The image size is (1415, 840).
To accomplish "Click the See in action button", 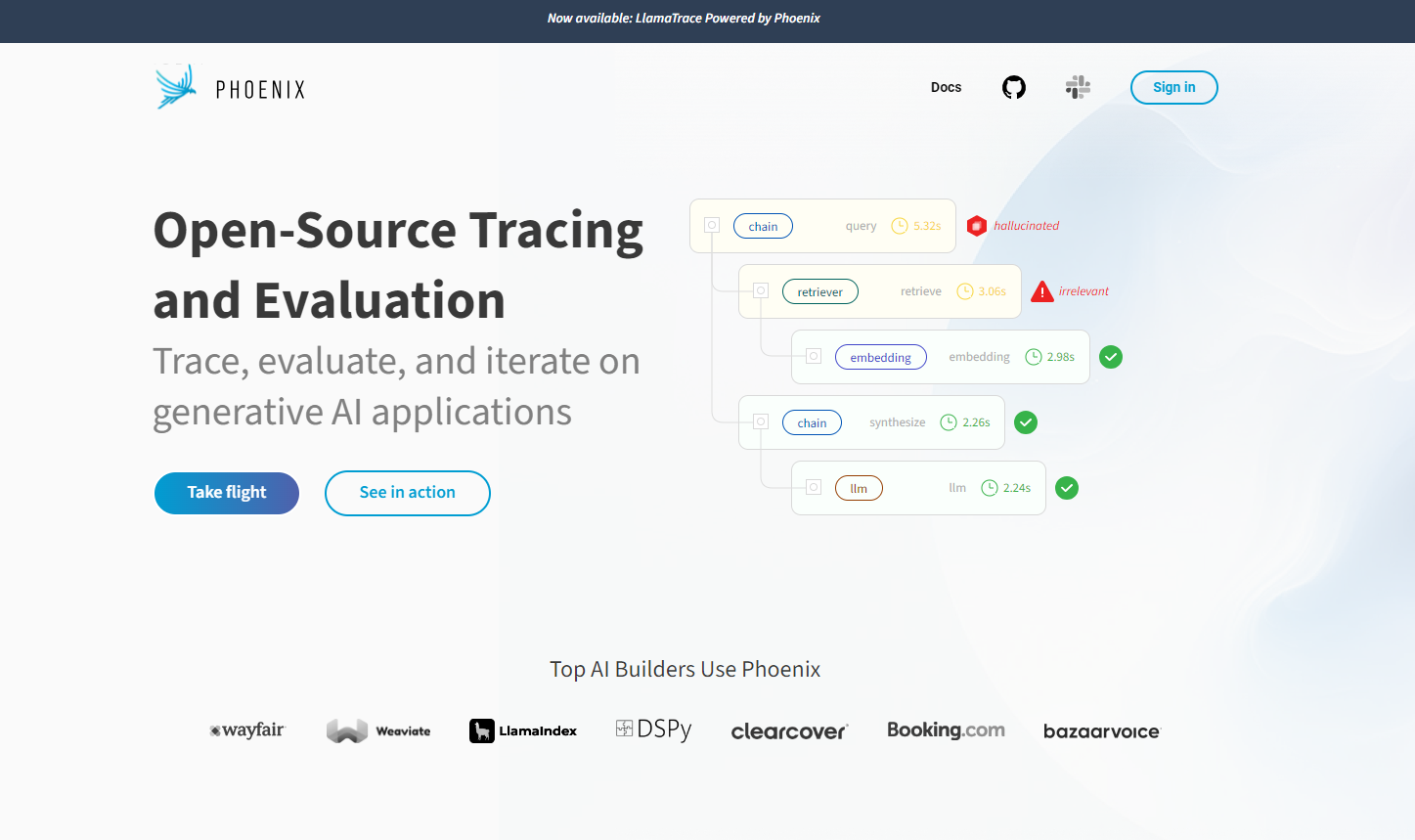I will coord(407,493).
